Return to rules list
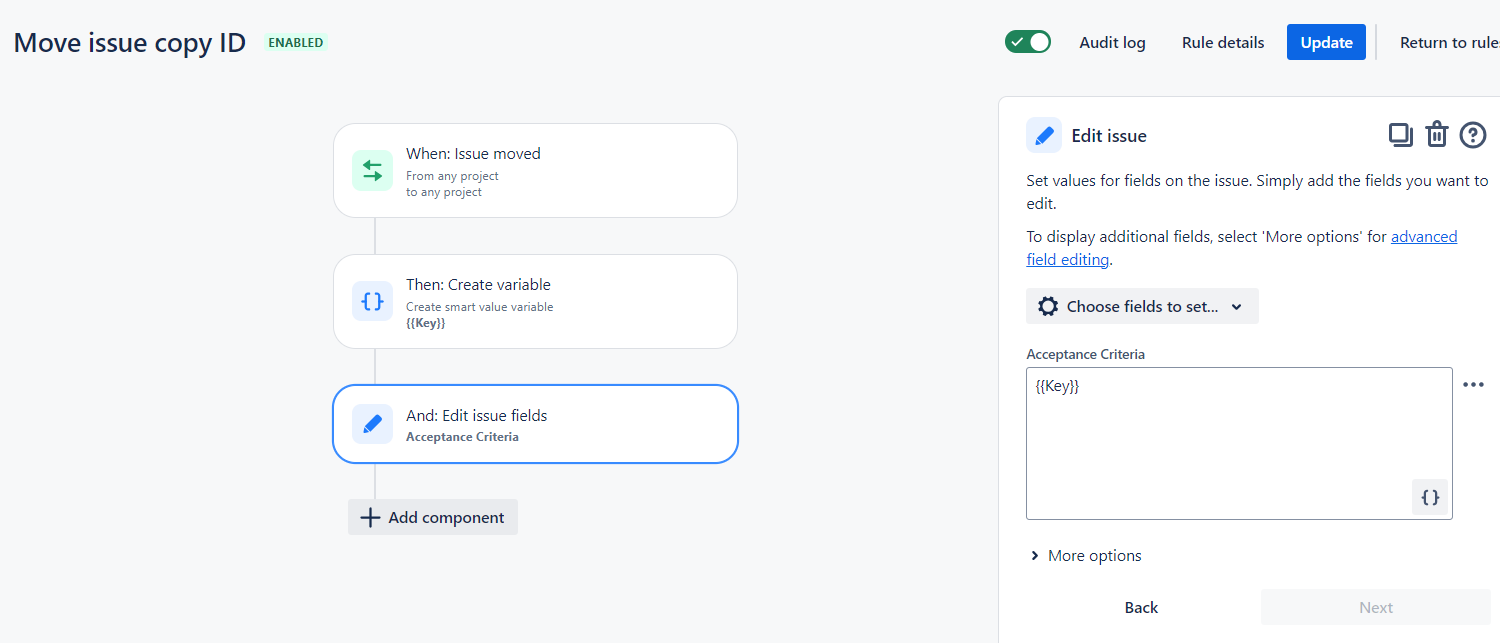Viewport: 1500px width, 643px height. tap(1449, 42)
